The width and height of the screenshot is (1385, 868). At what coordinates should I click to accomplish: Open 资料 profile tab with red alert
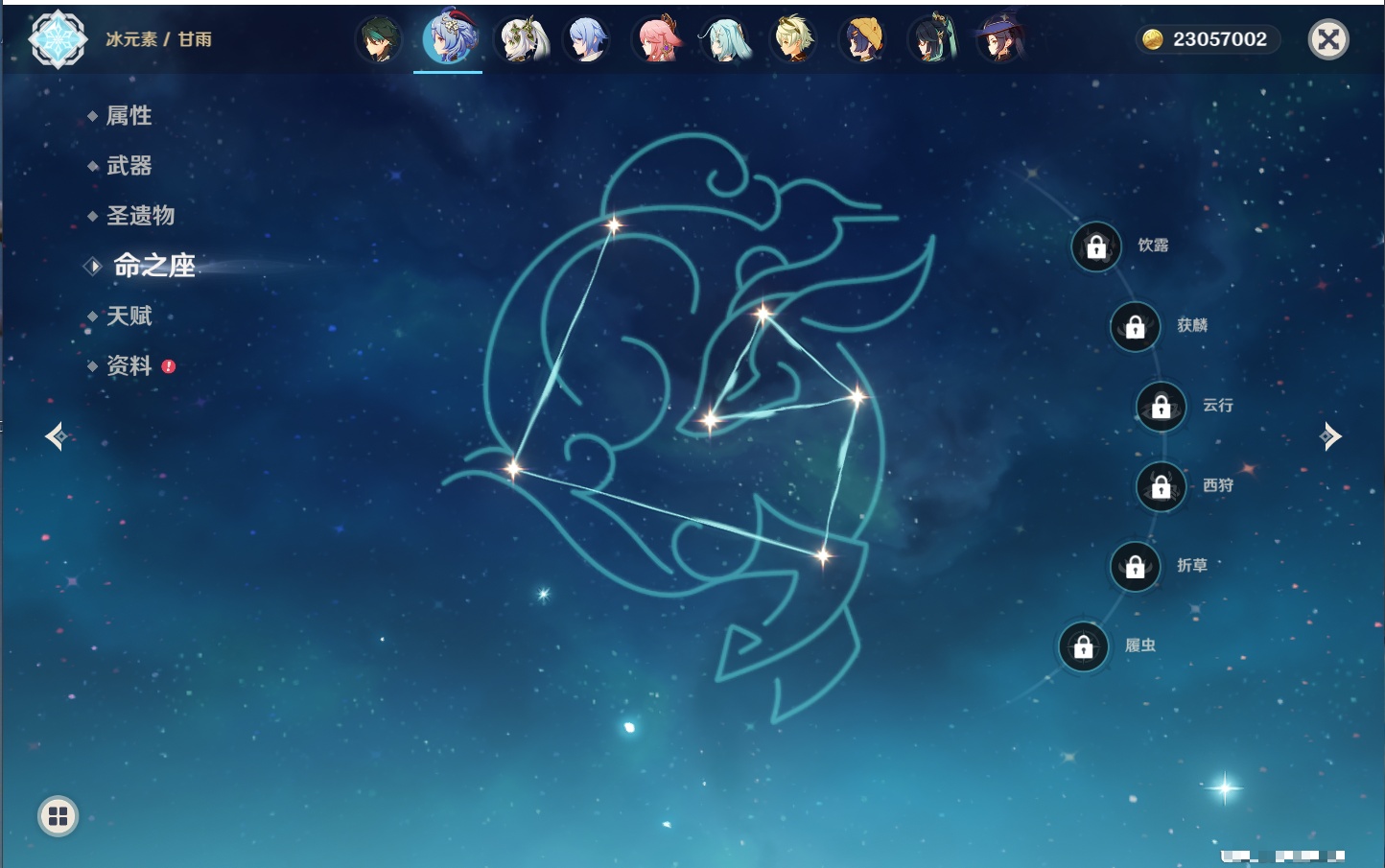coord(129,365)
